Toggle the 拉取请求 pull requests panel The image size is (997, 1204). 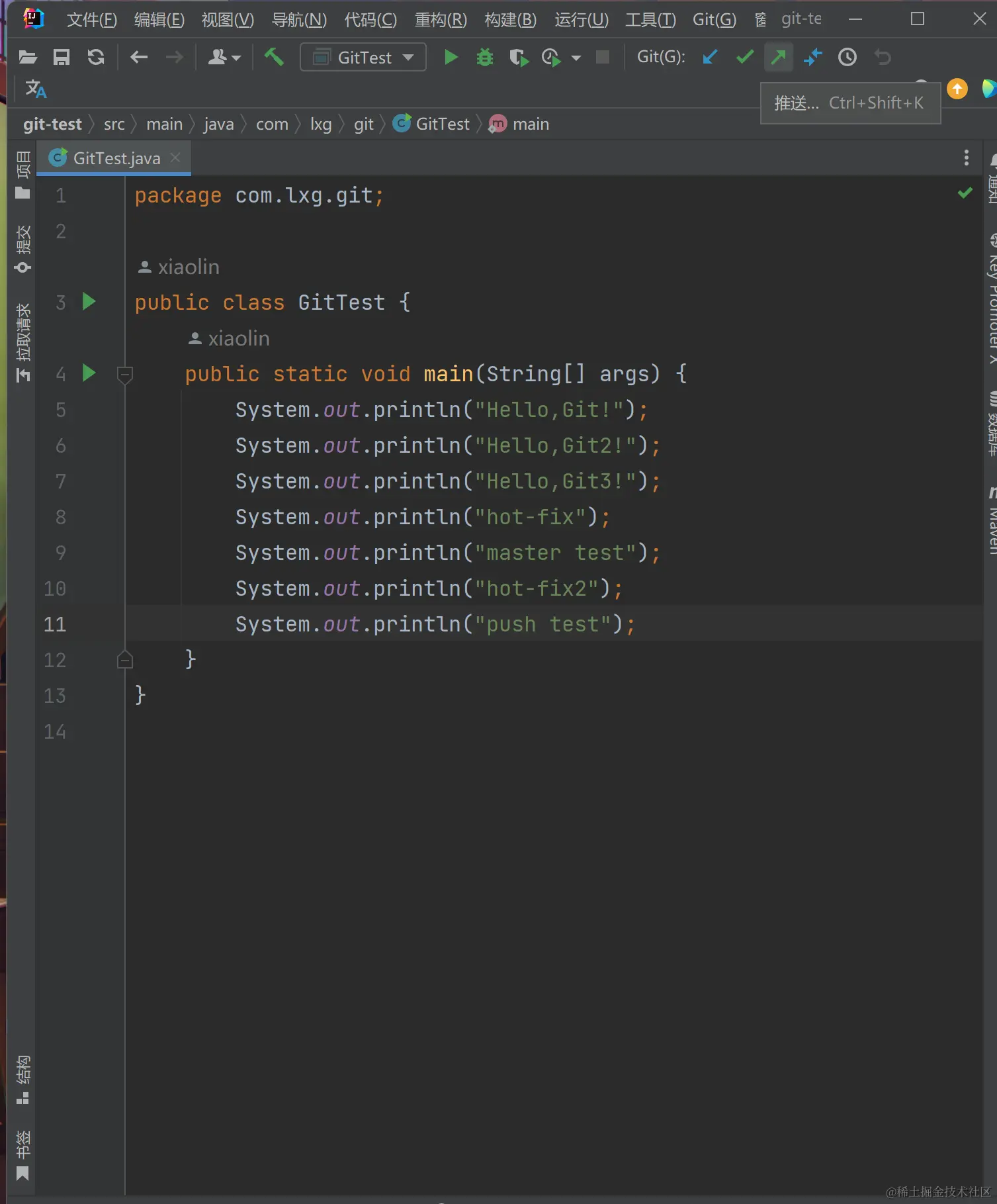coord(22,342)
